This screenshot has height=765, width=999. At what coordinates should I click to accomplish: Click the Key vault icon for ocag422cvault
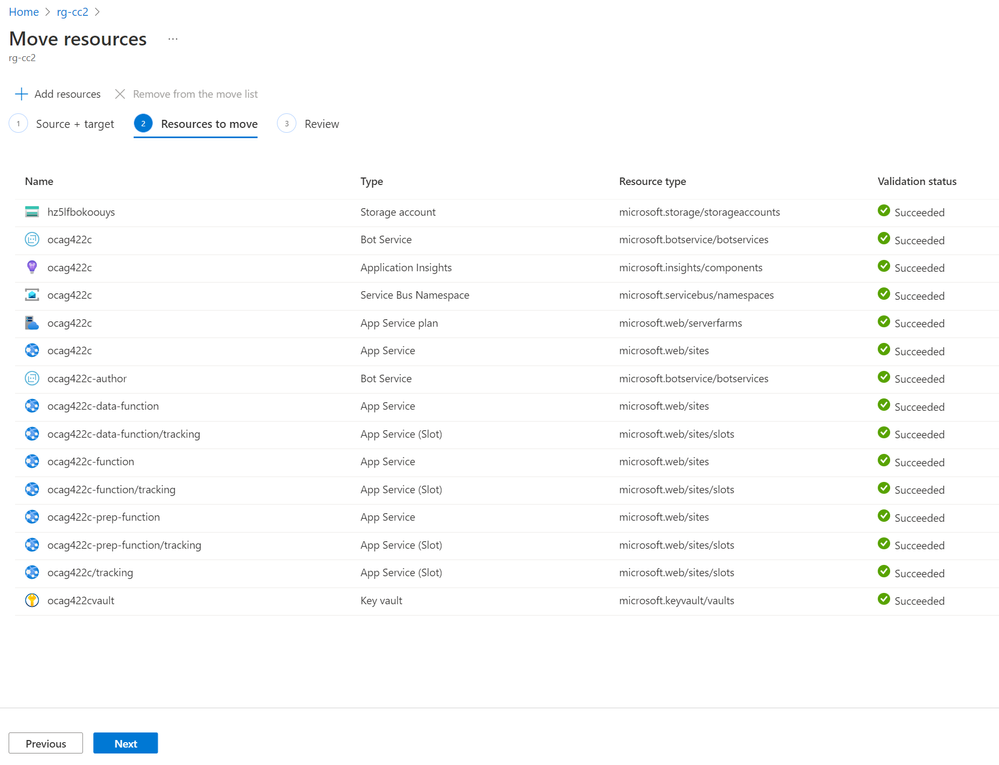point(32,600)
